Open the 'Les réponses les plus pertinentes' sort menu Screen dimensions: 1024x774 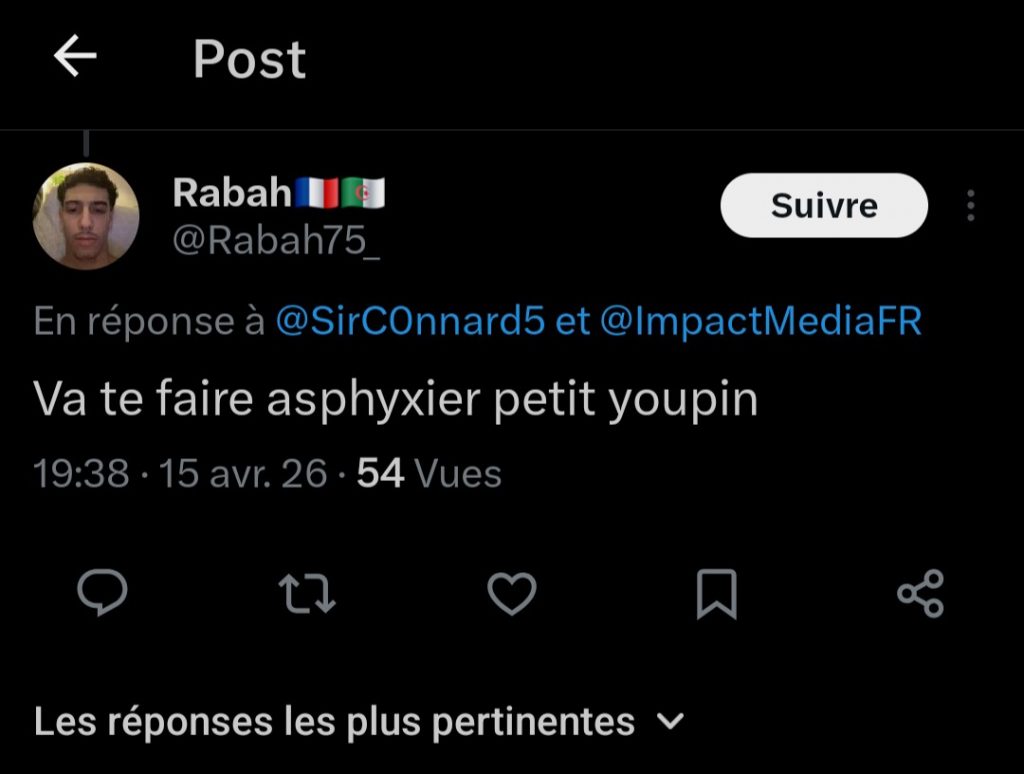coord(335,721)
